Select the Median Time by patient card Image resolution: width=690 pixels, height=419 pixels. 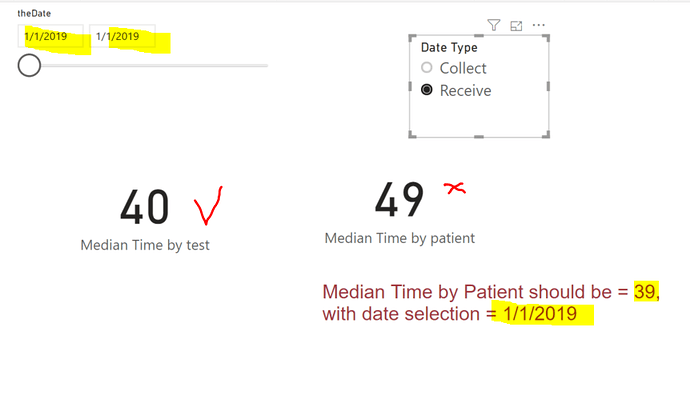[x=400, y=212]
